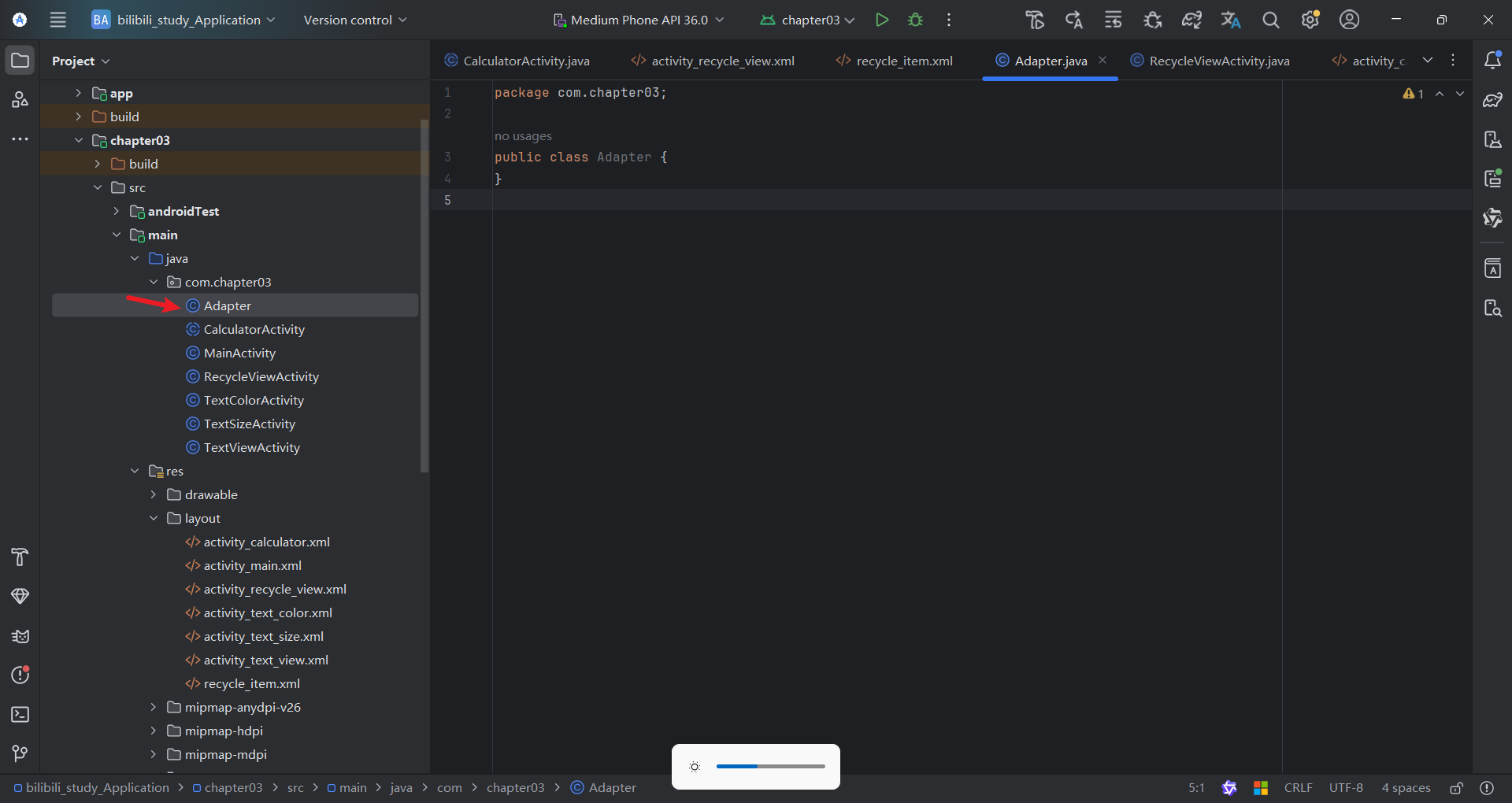The height and width of the screenshot is (803, 1512).
Task: Open the Version control dropdown
Action: point(355,20)
